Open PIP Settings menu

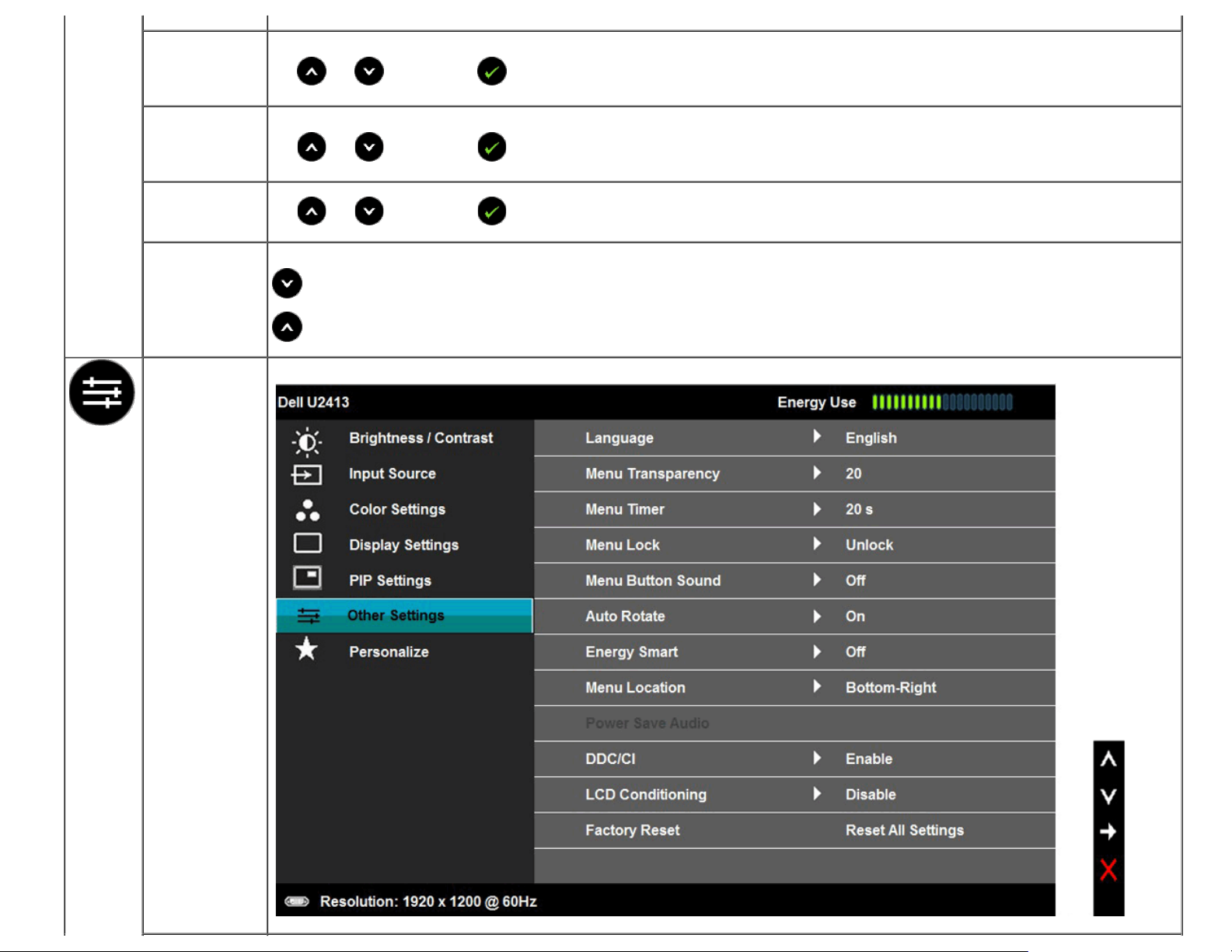pos(390,581)
